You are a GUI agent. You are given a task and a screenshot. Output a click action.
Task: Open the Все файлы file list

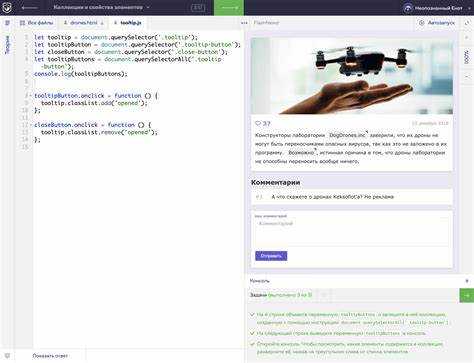(36, 23)
